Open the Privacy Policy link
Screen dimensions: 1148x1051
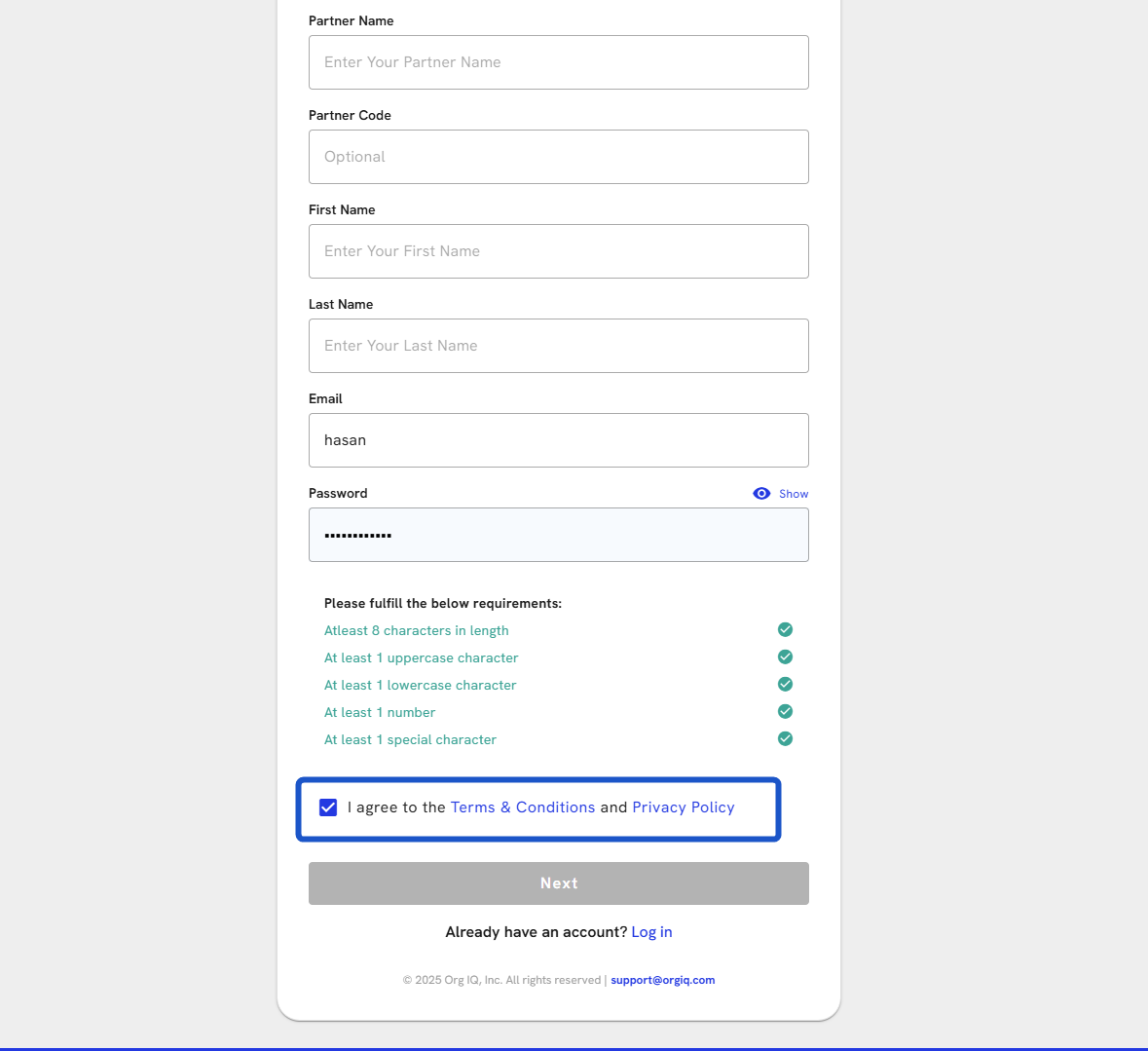[683, 807]
